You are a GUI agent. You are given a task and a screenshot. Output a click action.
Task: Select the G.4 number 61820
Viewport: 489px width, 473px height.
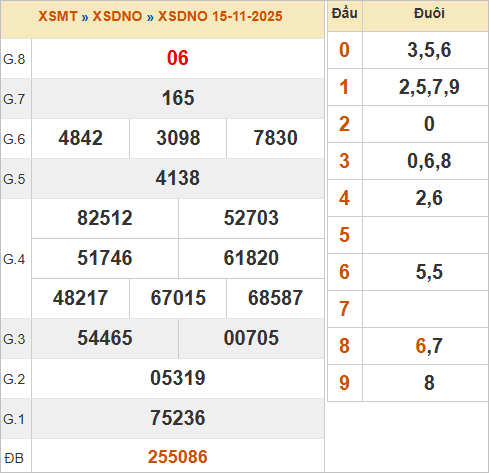pyautogui.click(x=251, y=258)
